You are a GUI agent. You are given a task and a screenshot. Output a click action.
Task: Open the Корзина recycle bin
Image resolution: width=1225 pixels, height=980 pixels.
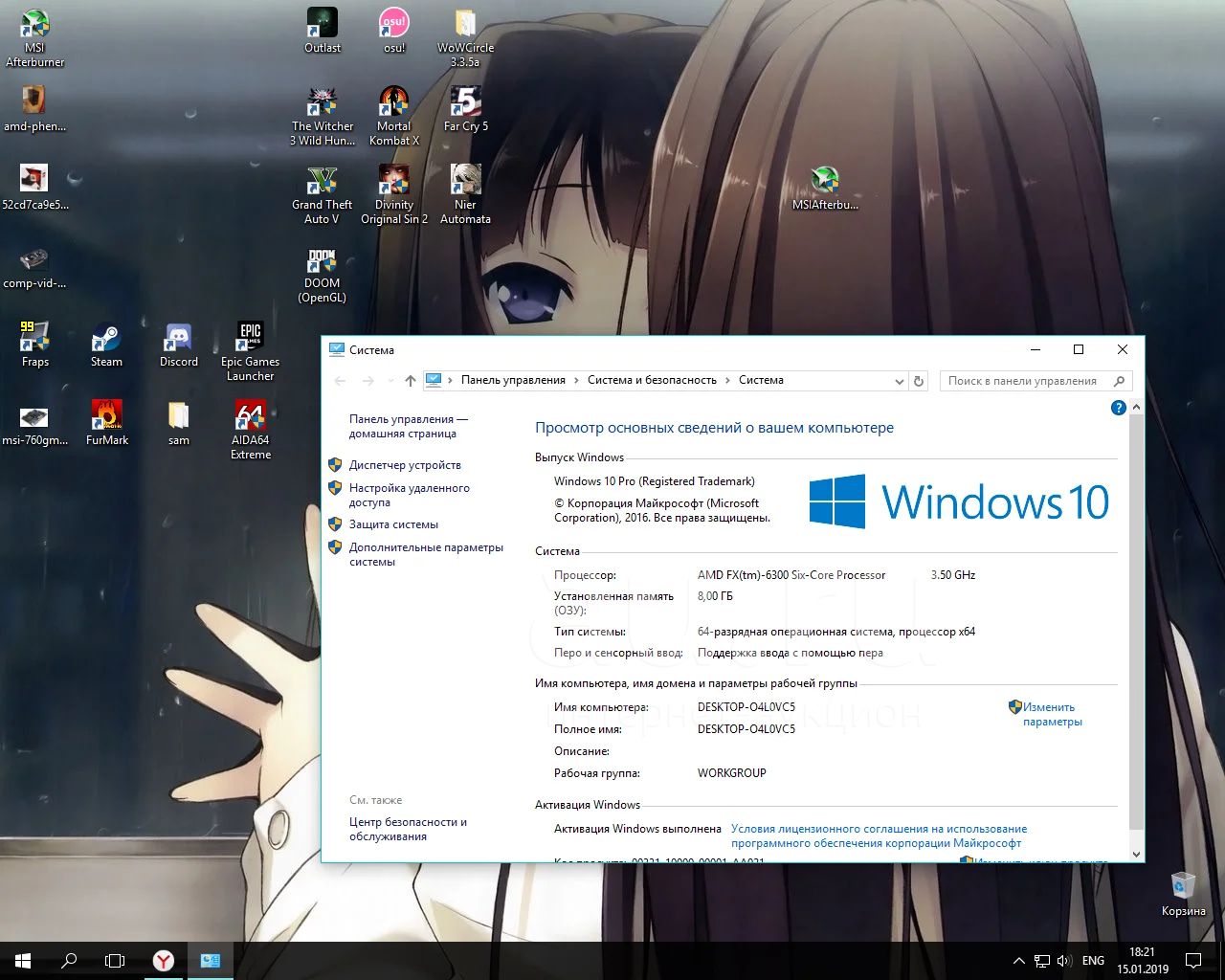click(x=1183, y=893)
